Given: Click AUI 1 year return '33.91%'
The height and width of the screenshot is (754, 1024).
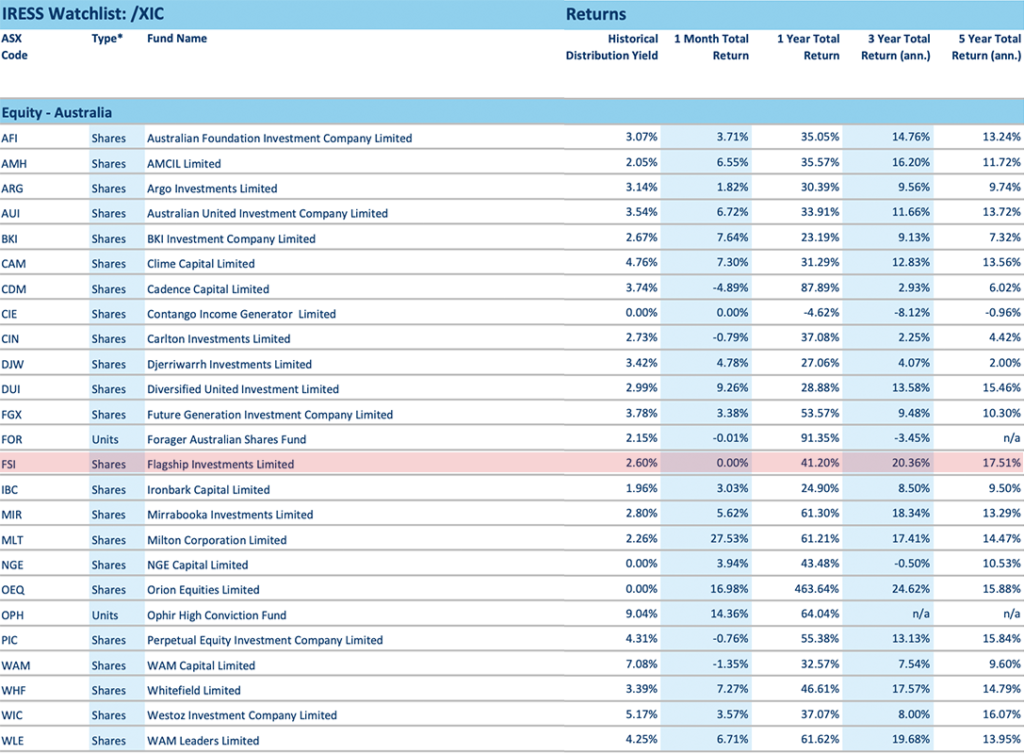Looking at the screenshot, I should pos(820,212).
